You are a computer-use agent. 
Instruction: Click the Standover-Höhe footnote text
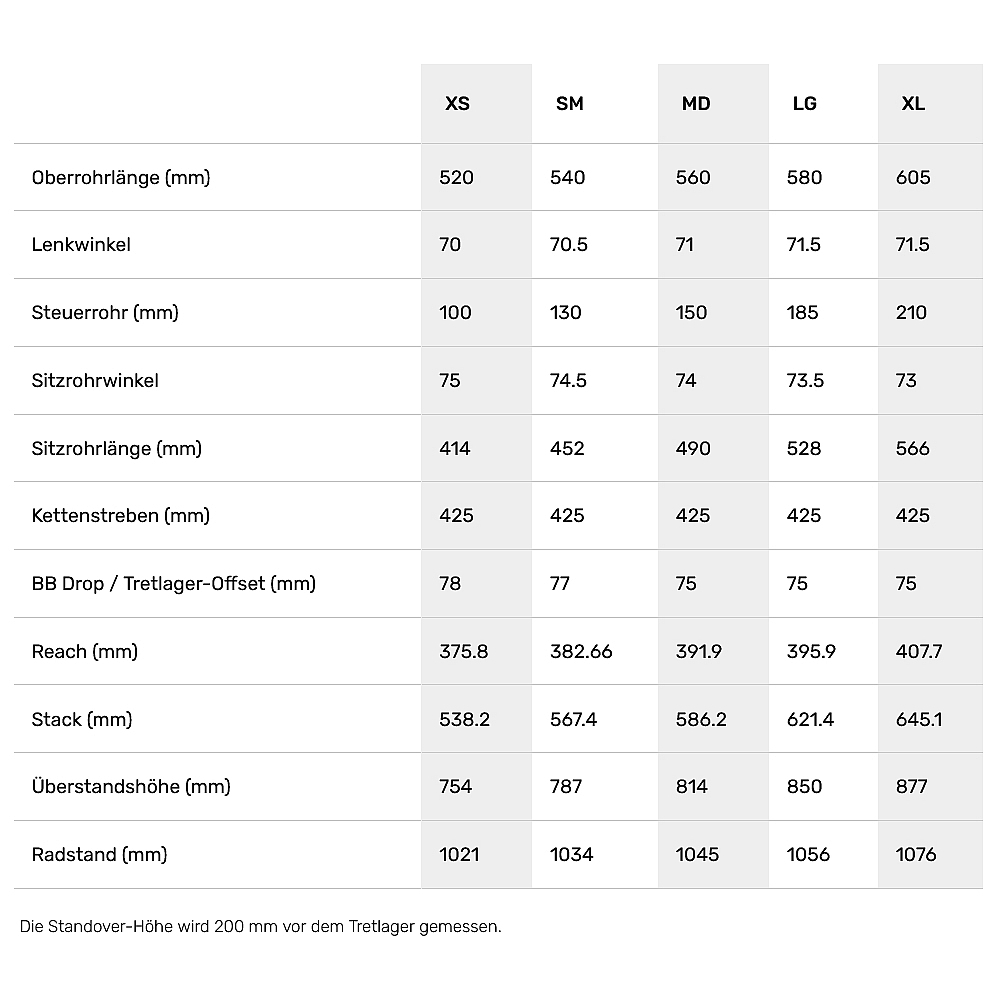point(261,927)
